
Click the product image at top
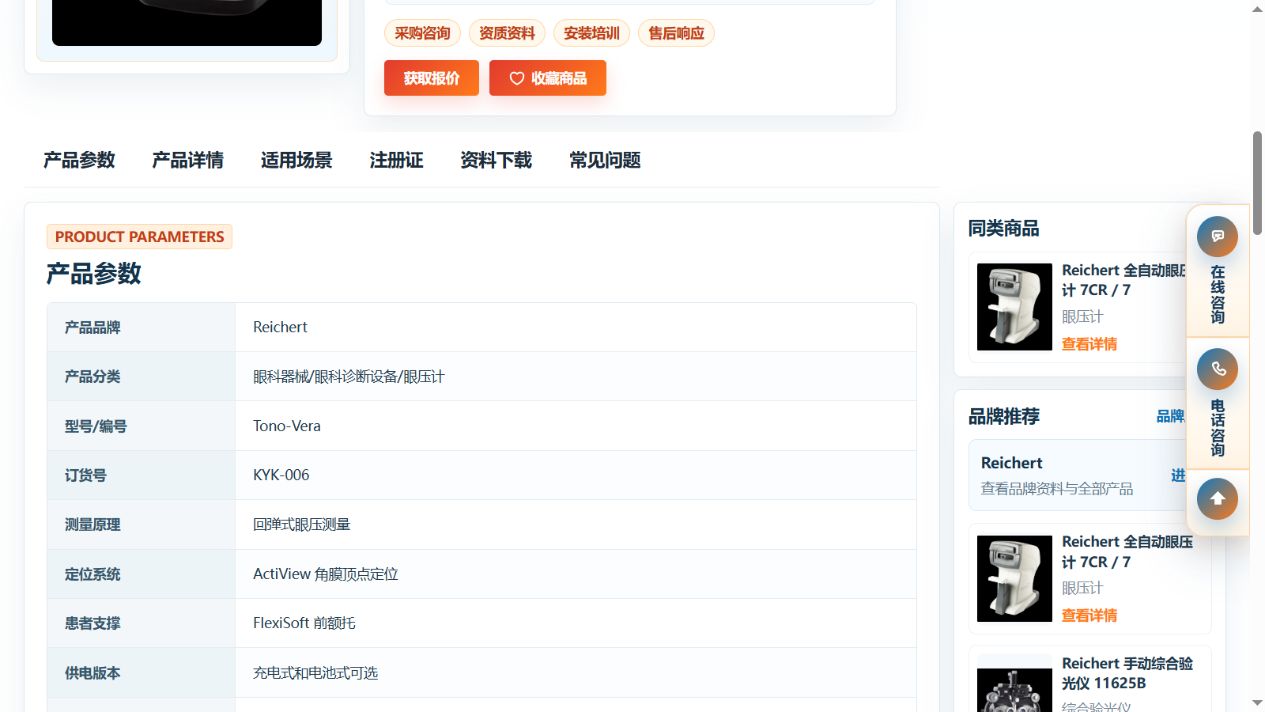pos(187,22)
